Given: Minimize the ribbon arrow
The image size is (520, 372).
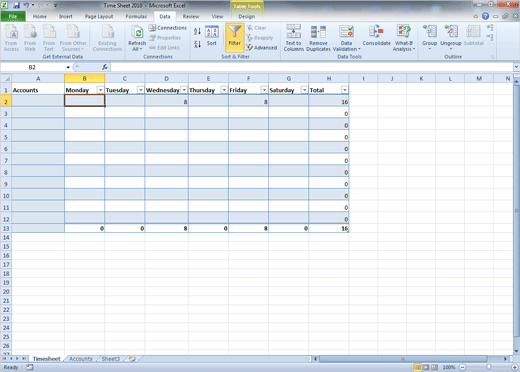Looking at the screenshot, I should pos(476,16).
